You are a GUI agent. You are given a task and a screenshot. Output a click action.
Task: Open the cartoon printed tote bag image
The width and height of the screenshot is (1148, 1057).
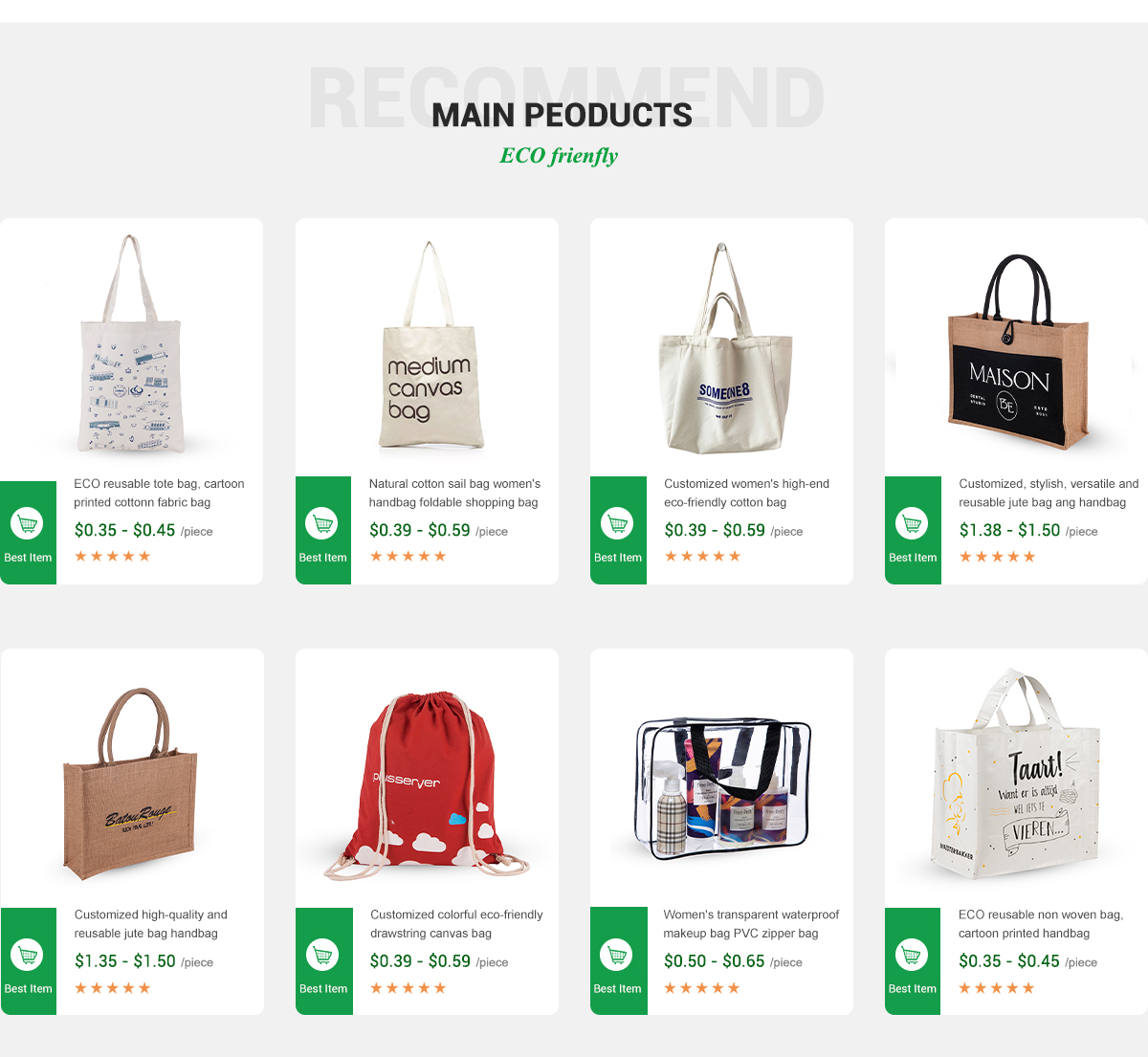click(x=131, y=344)
